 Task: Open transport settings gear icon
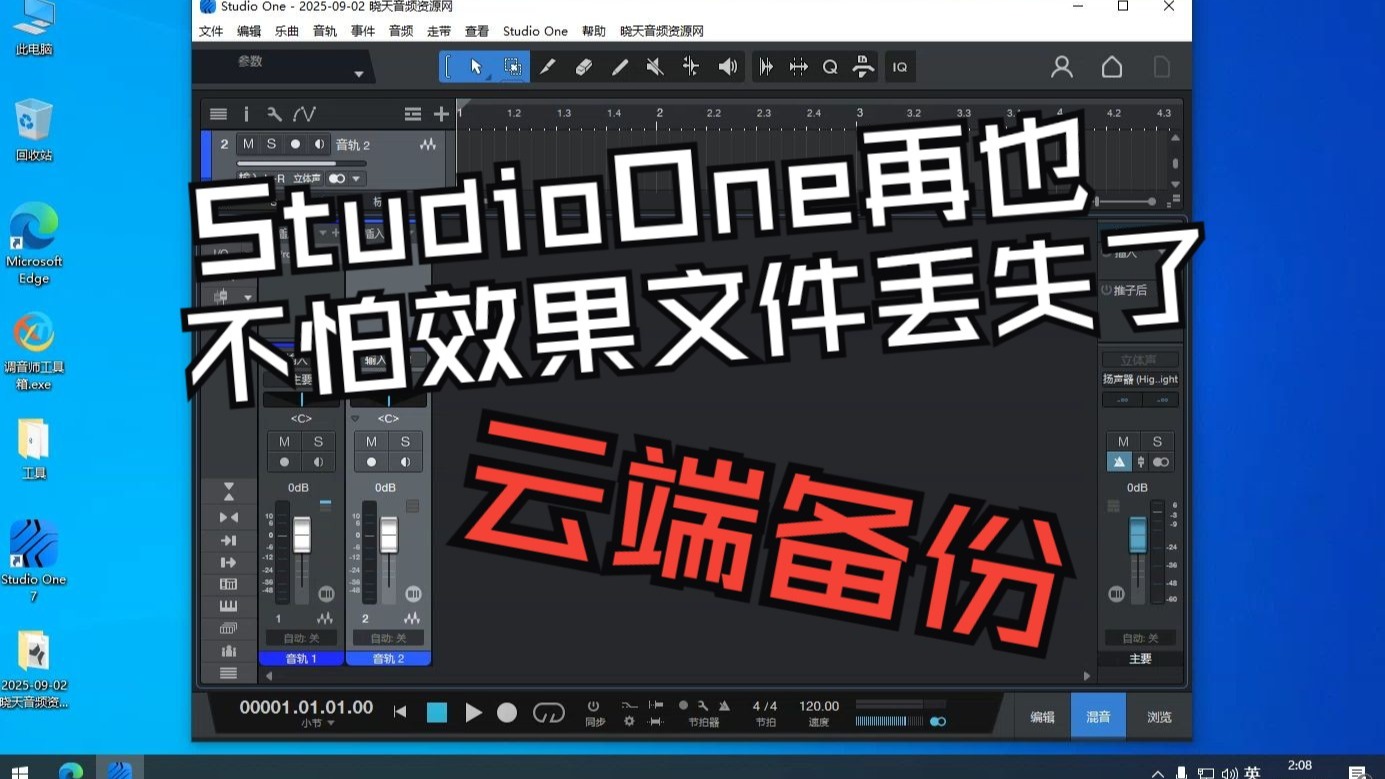[629, 721]
